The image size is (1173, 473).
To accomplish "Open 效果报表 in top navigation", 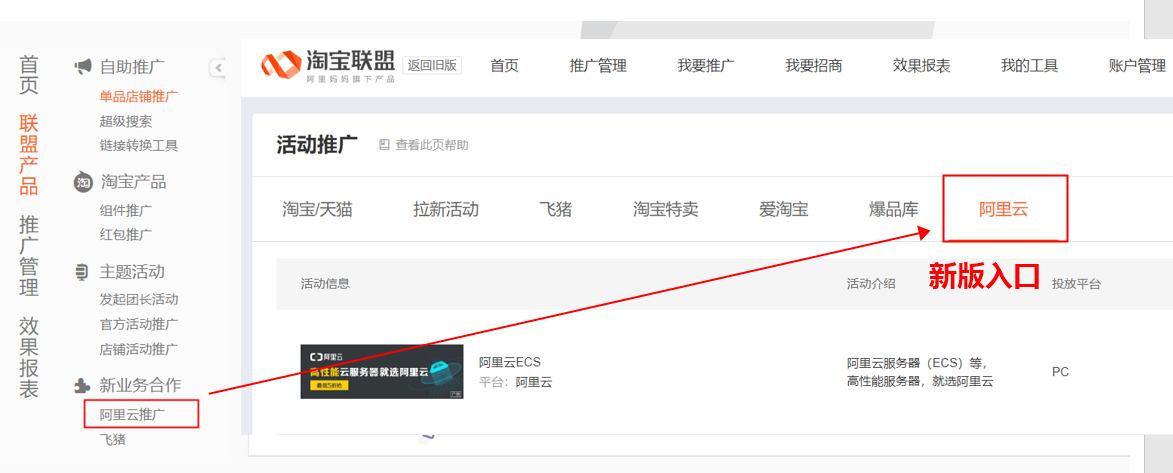I will point(921,66).
